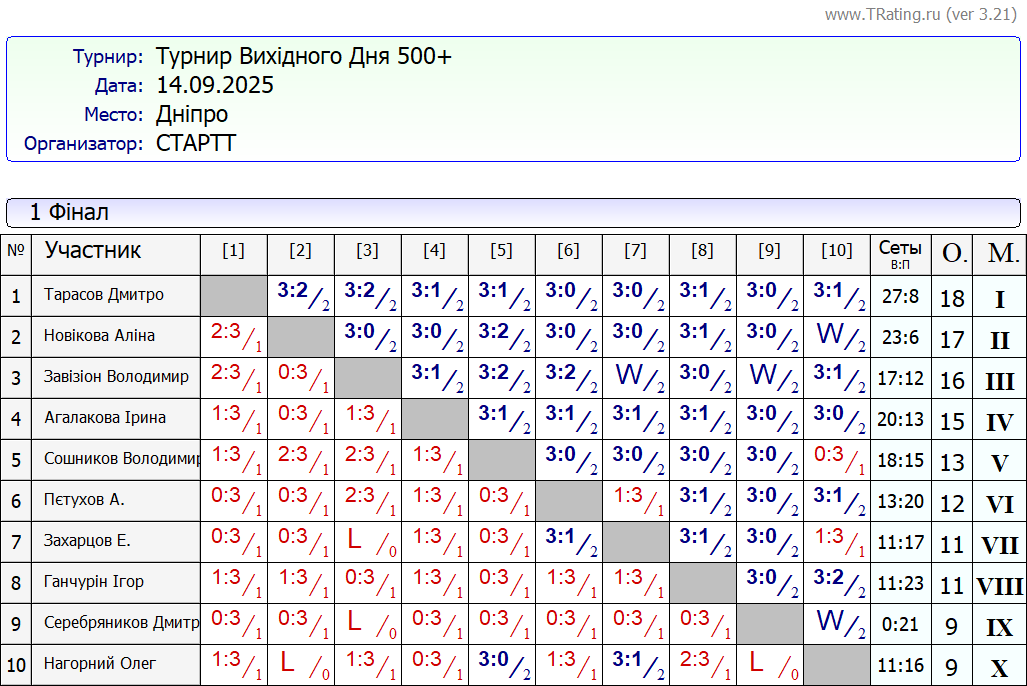Select the tournament name Турнир Вихідного Дня 500+

coord(304,56)
